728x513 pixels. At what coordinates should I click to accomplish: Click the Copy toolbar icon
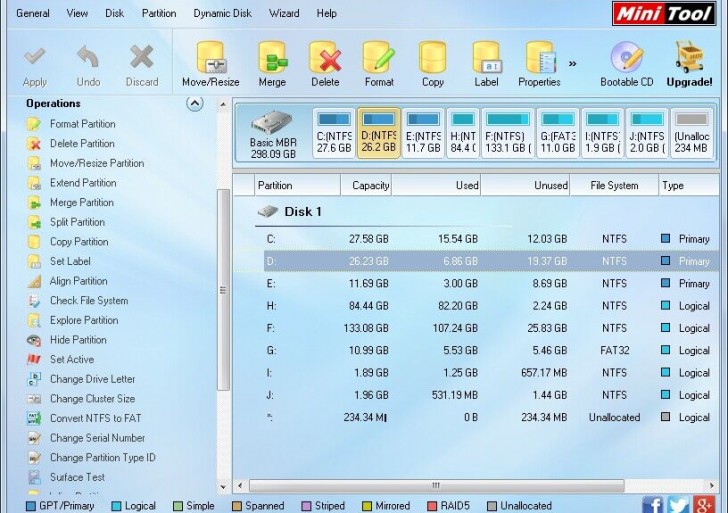point(433,58)
